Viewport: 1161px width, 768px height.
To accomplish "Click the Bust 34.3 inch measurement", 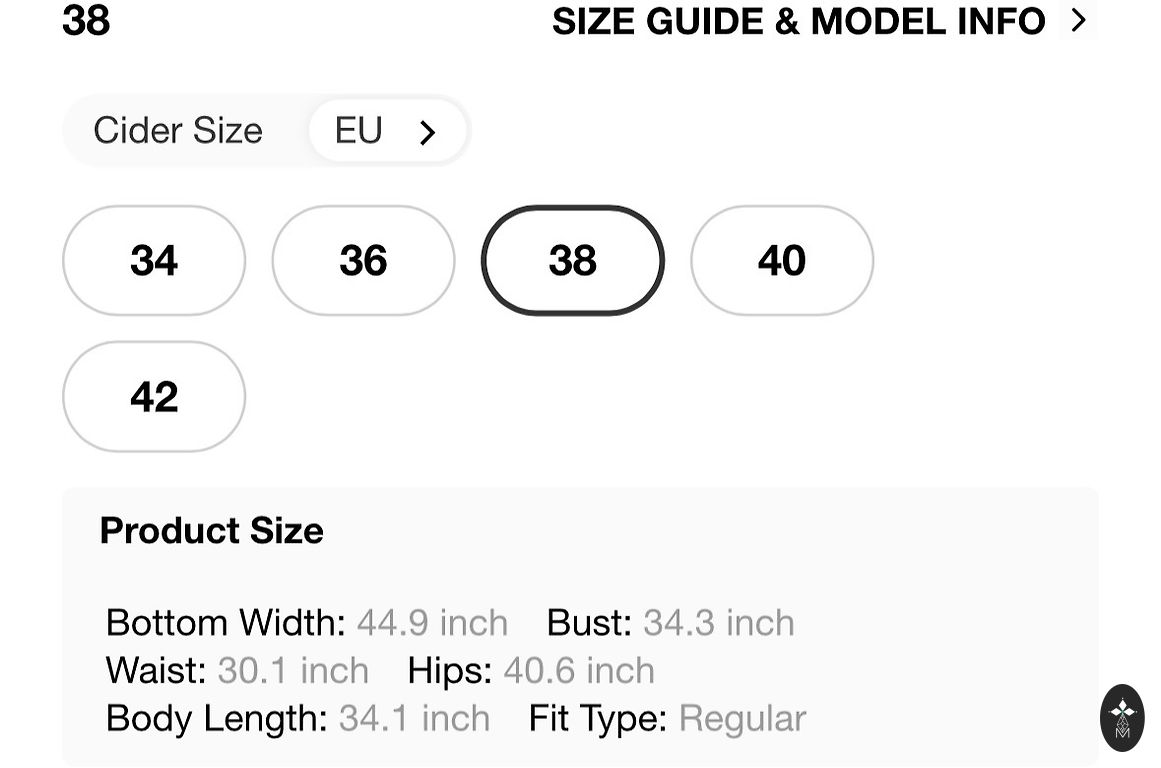I will pos(718,623).
